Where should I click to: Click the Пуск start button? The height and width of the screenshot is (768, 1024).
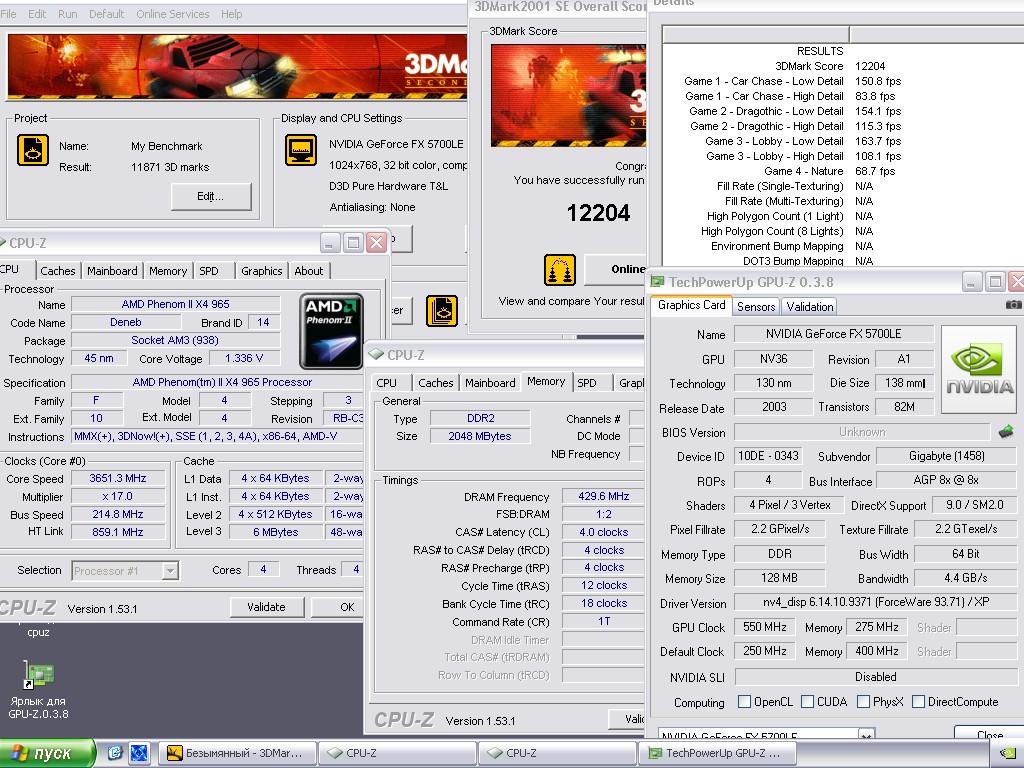[x=47, y=754]
